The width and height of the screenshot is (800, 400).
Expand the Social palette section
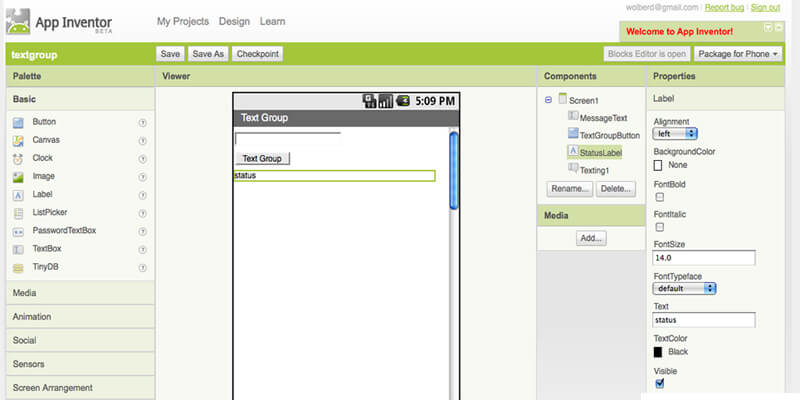(80, 340)
